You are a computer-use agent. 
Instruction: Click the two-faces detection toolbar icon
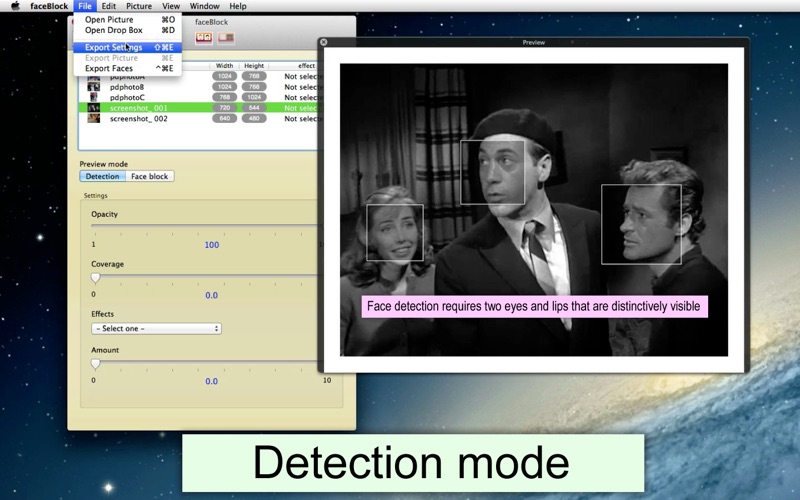[204, 38]
